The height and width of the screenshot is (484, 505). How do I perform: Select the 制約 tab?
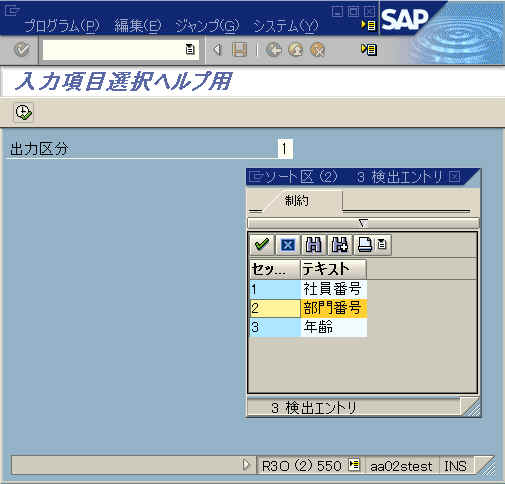(296, 201)
